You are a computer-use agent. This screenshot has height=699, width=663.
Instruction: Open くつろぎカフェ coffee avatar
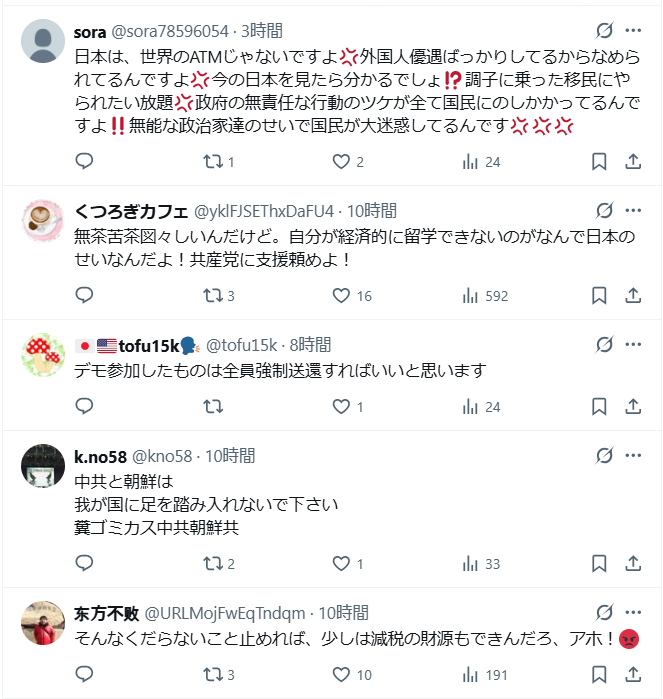pos(43,221)
